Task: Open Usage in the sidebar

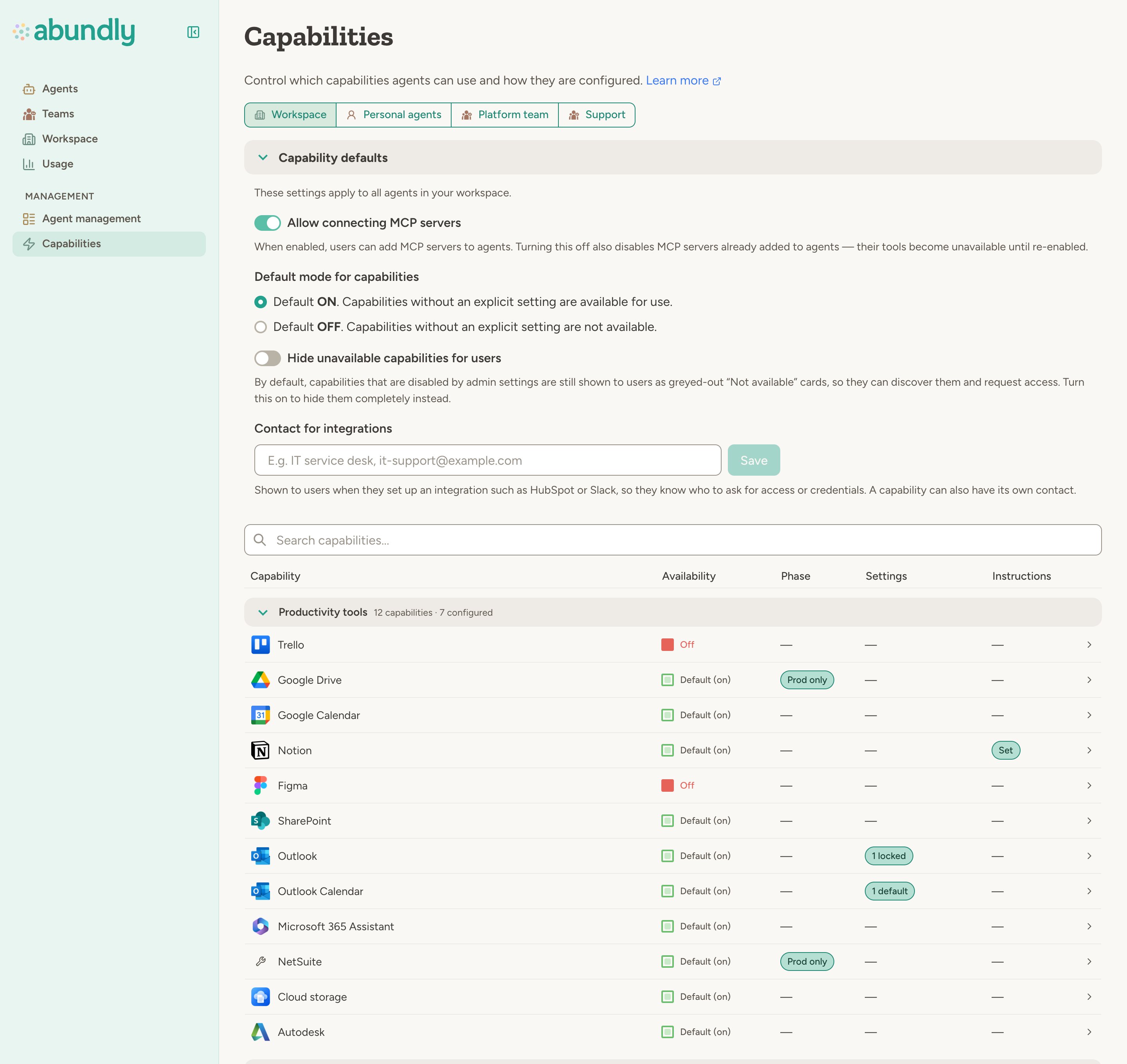Action: (x=109, y=164)
